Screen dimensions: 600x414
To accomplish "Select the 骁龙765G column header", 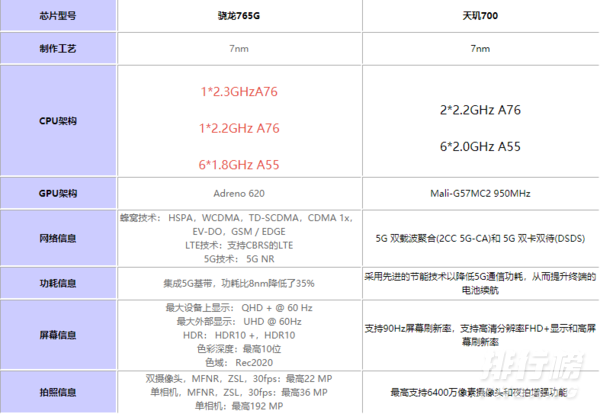I will (239, 16).
